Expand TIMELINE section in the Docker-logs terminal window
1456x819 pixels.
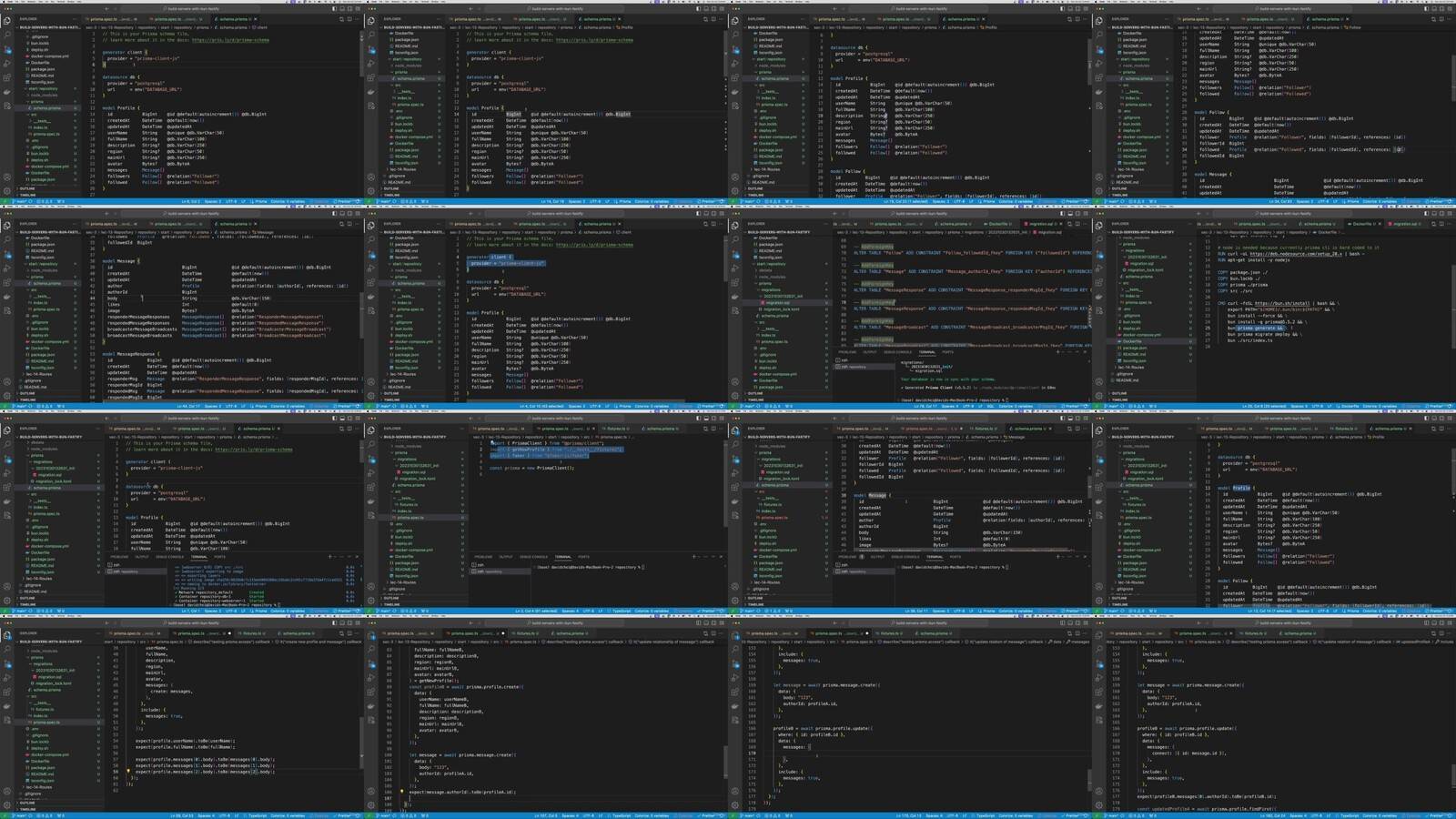[x=28, y=604]
